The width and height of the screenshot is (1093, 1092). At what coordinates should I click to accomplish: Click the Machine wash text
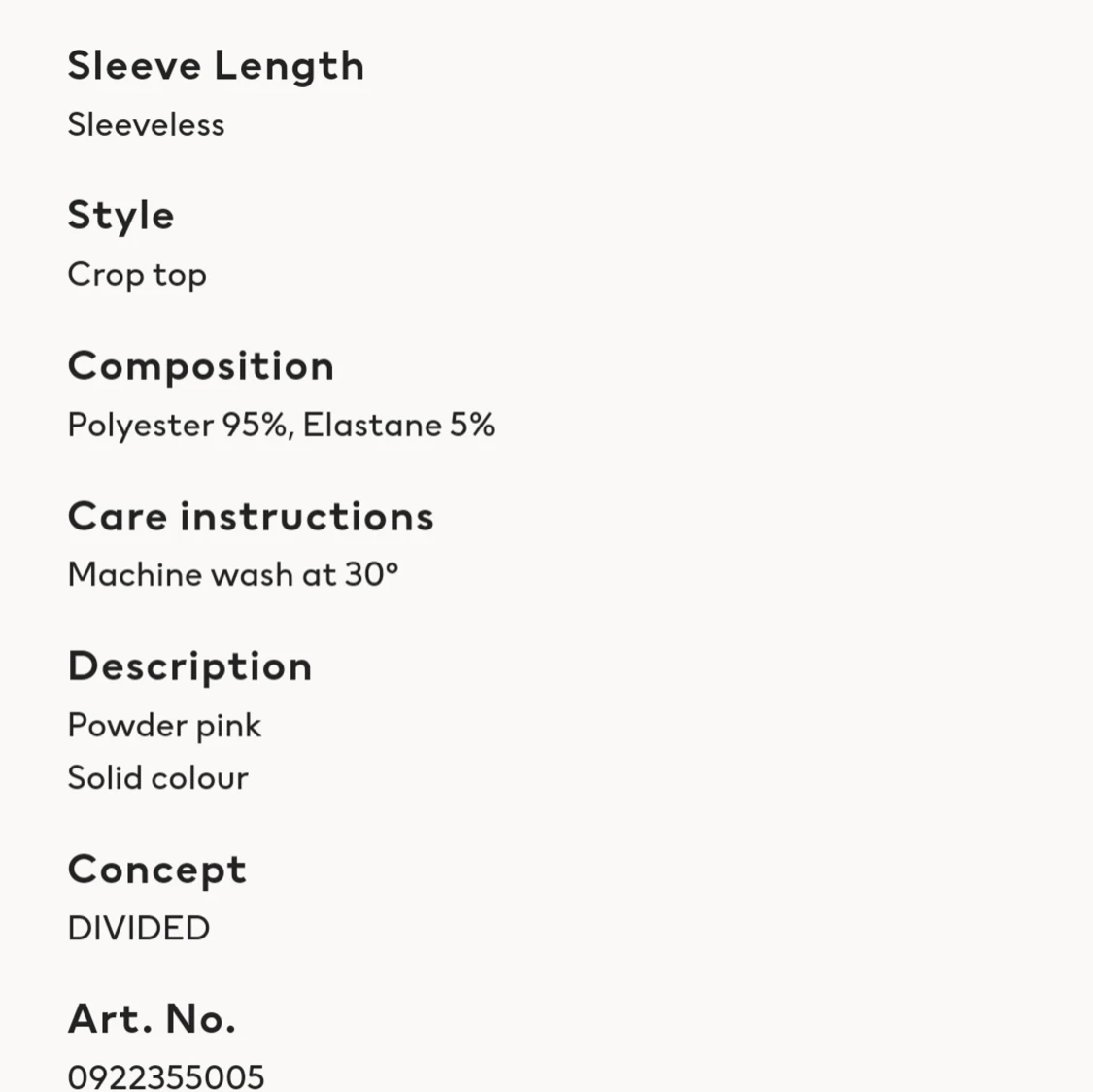pyautogui.click(x=181, y=575)
